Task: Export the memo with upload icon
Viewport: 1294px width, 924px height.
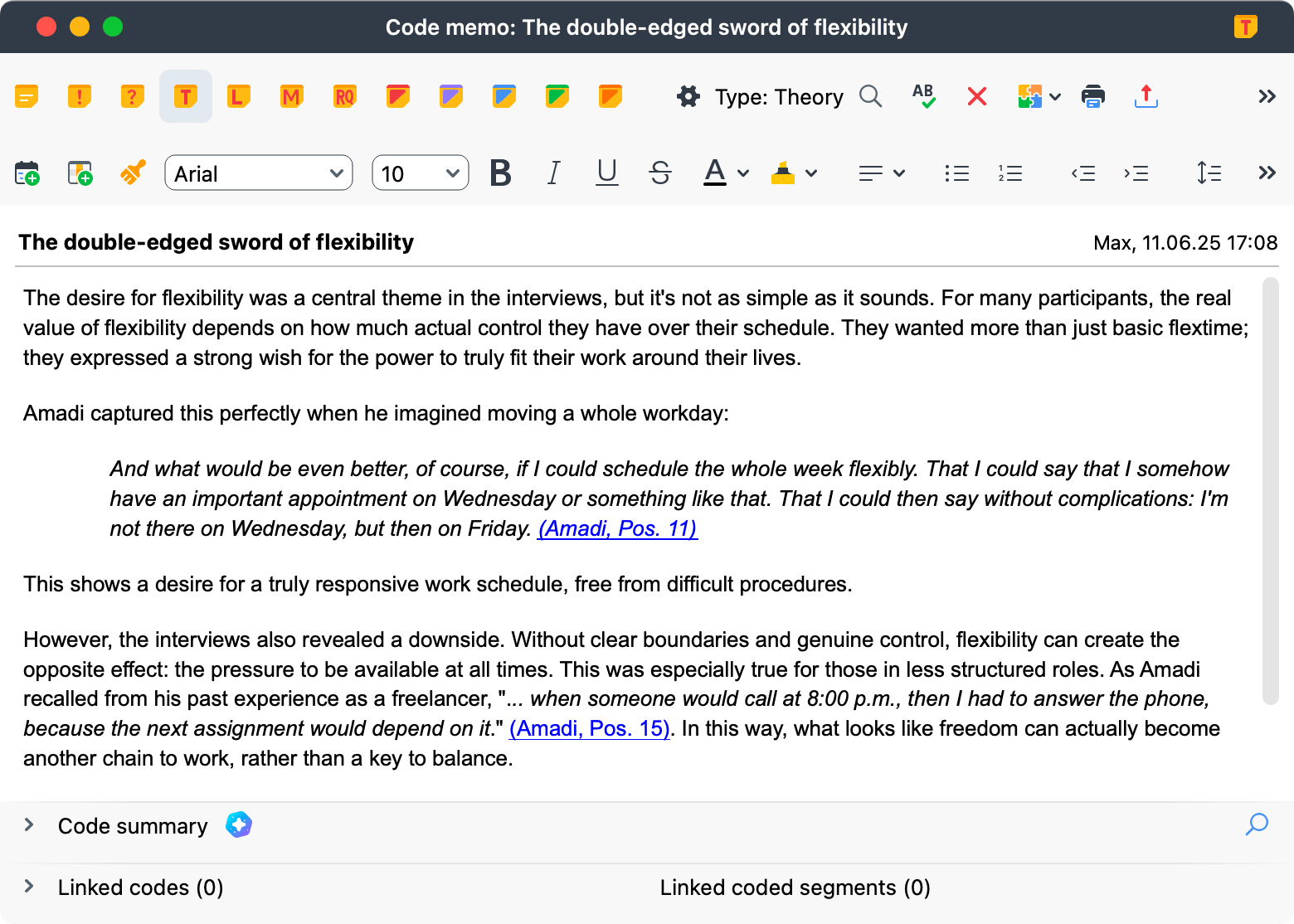Action: tap(1146, 97)
